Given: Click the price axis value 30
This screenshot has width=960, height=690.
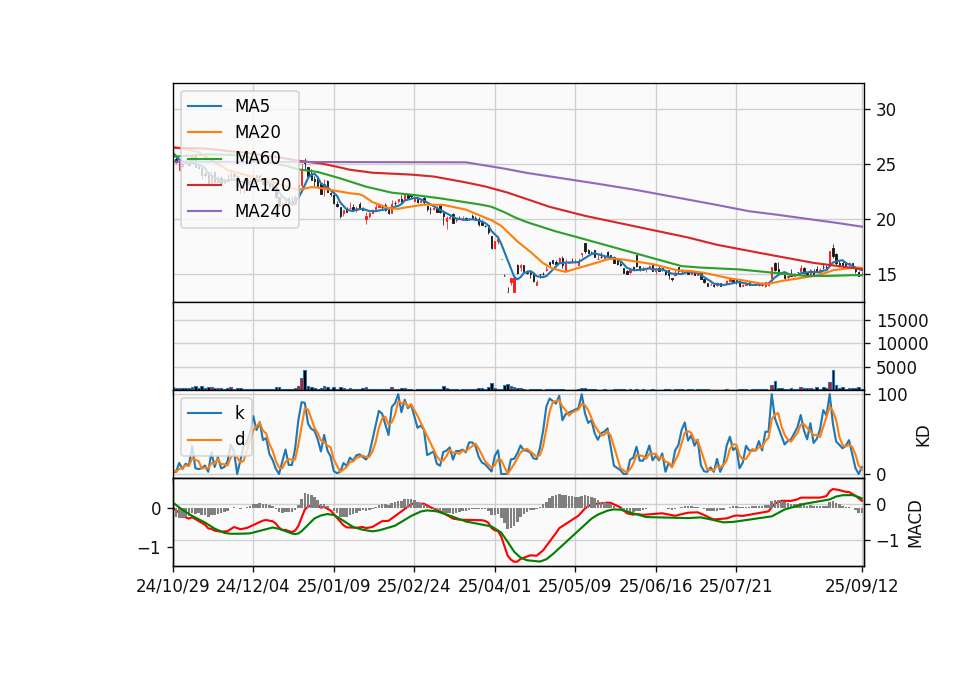Looking at the screenshot, I should [886, 110].
